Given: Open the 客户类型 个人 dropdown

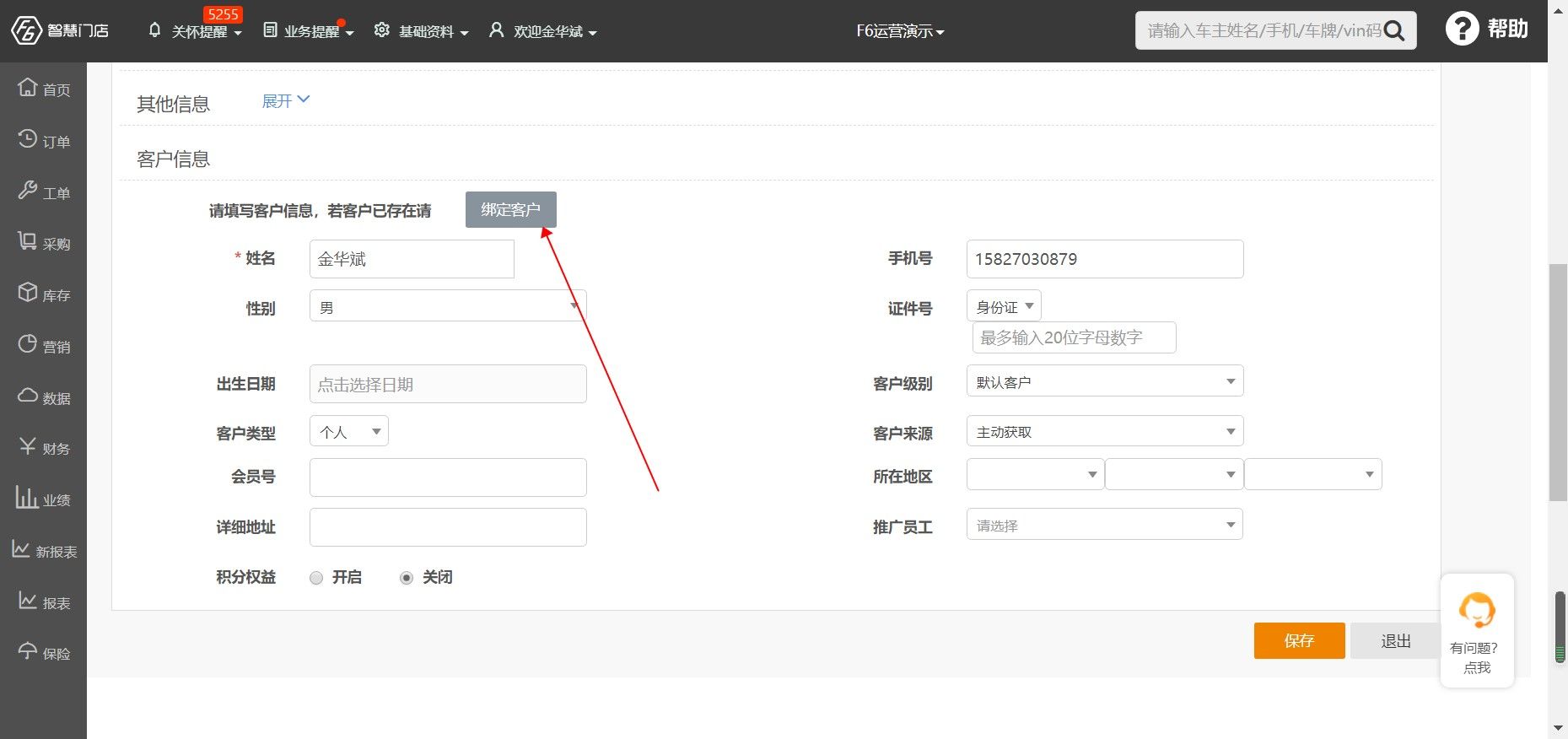Looking at the screenshot, I should 349,431.
